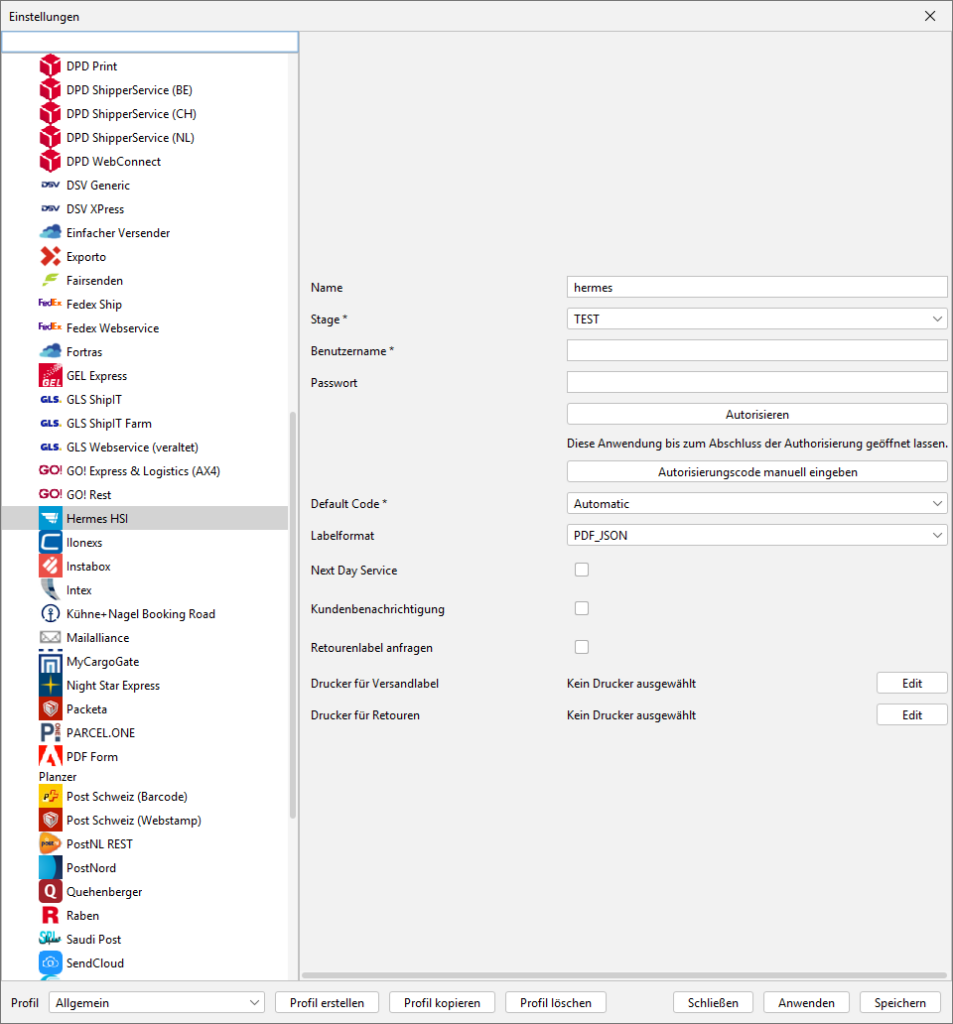
Task: Select the GEL Express icon
Action: 50,376
